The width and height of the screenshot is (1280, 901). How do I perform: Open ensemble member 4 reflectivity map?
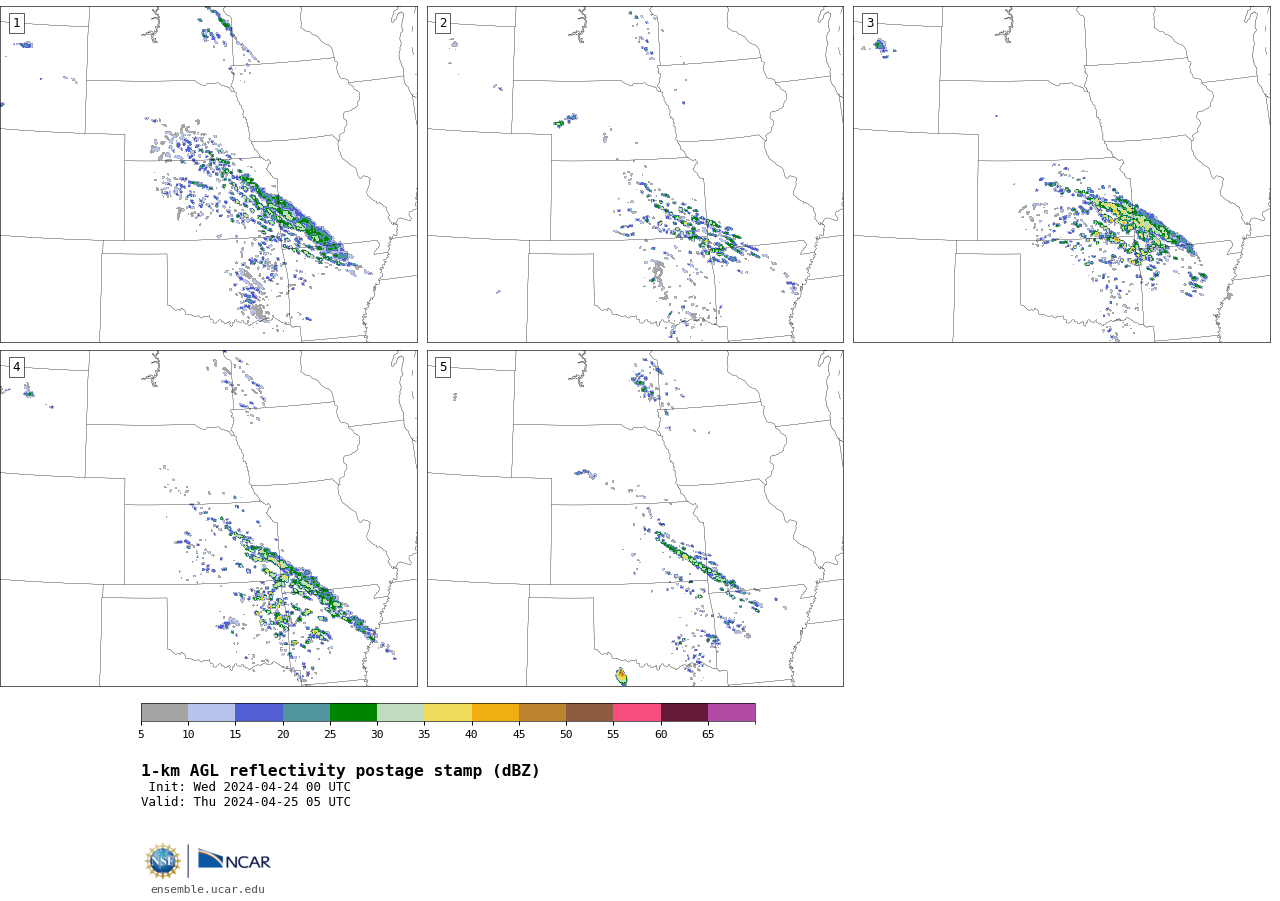click(208, 518)
